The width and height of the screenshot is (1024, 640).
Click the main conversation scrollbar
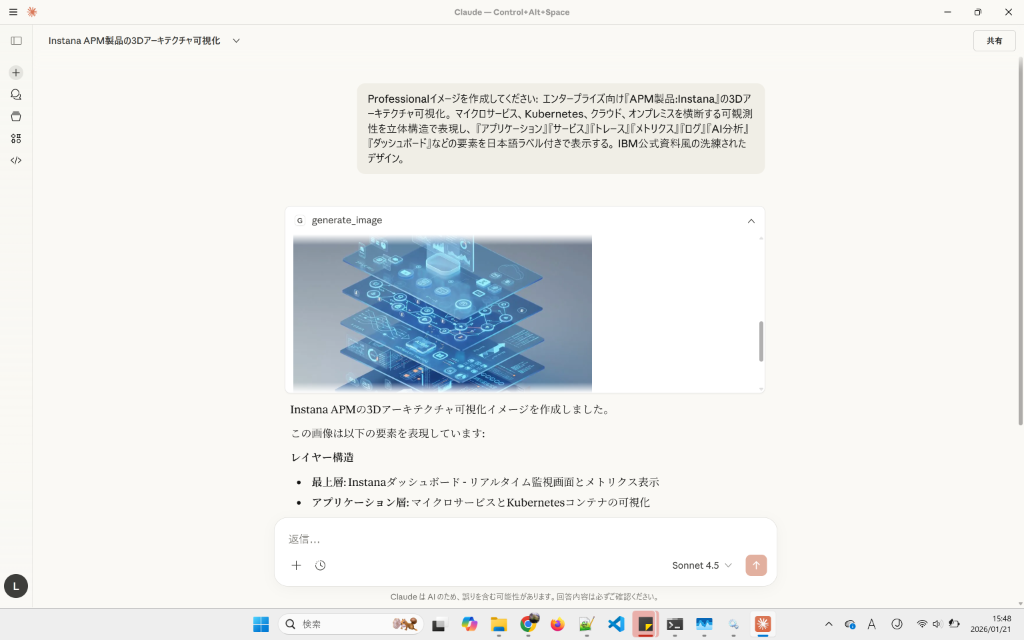[x=1020, y=242]
